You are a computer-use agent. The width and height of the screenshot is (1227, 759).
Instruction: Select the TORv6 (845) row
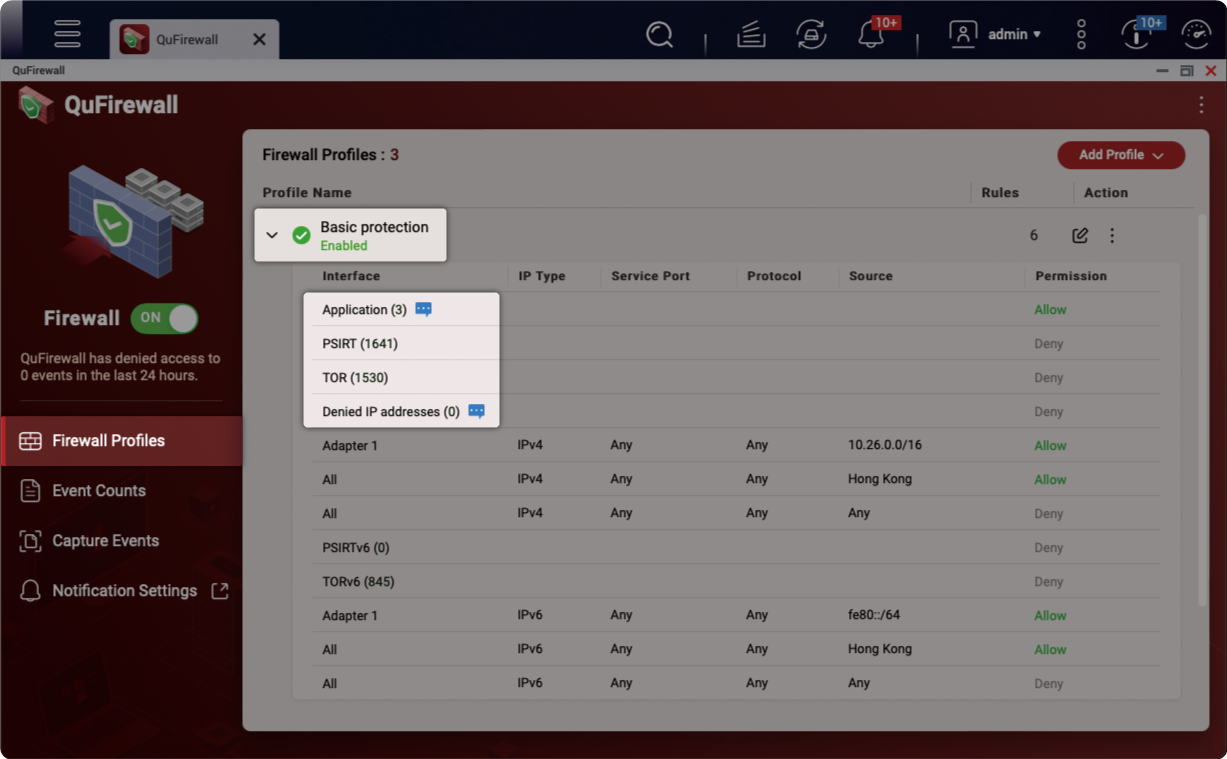[x=736, y=582]
